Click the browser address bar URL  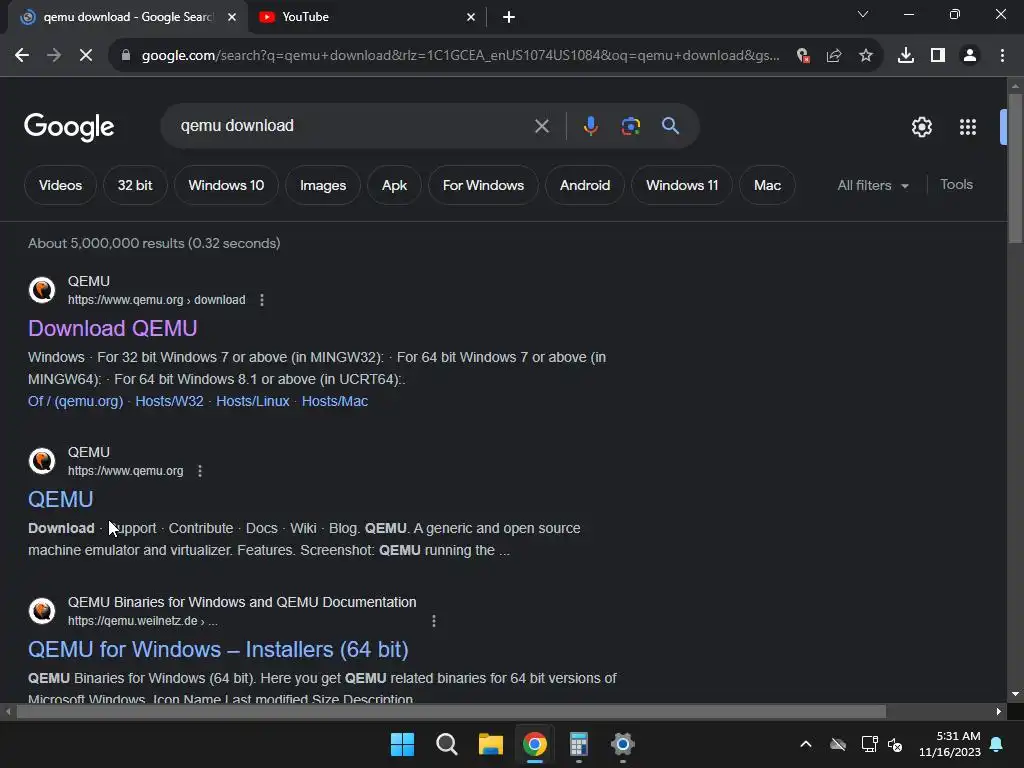(x=460, y=56)
